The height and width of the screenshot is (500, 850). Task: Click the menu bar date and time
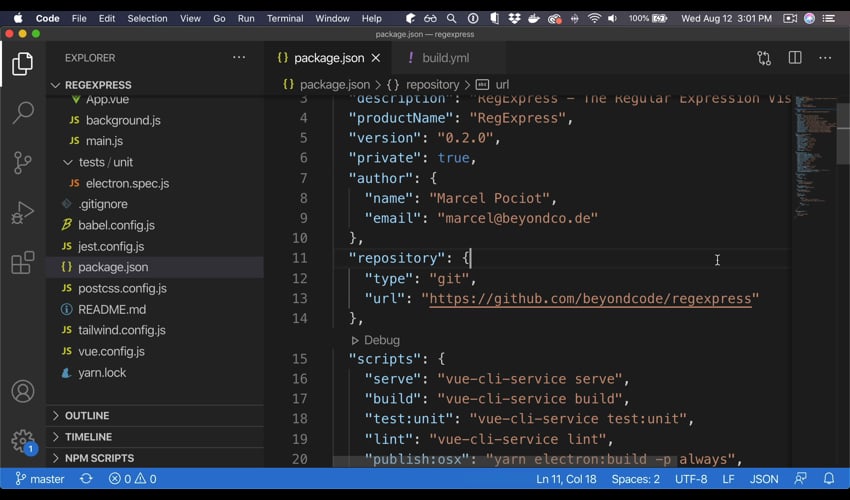(x=726, y=18)
